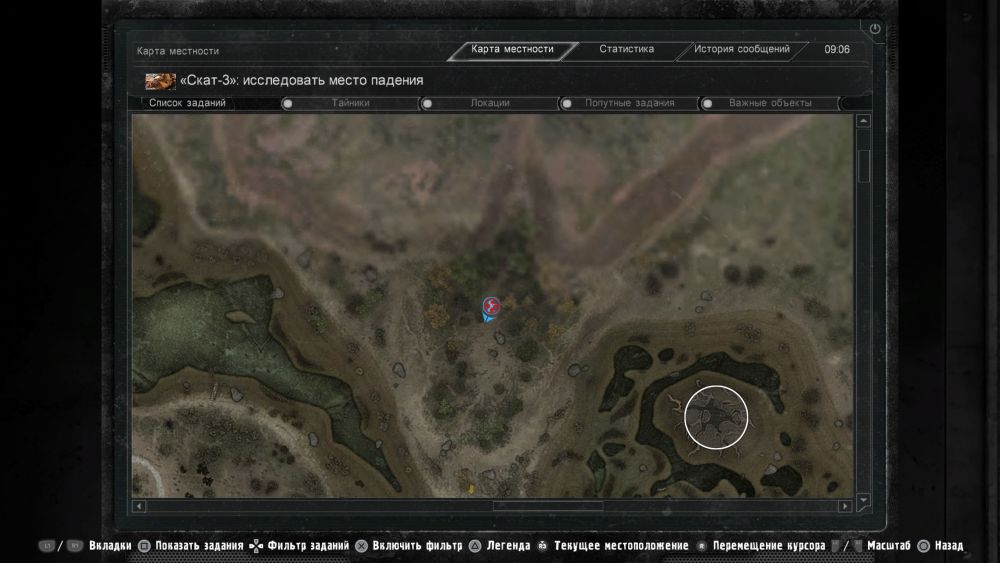The height and width of the screenshot is (563, 1000).
Task: Click the vertical scrollbar thumb
Action: click(864, 166)
